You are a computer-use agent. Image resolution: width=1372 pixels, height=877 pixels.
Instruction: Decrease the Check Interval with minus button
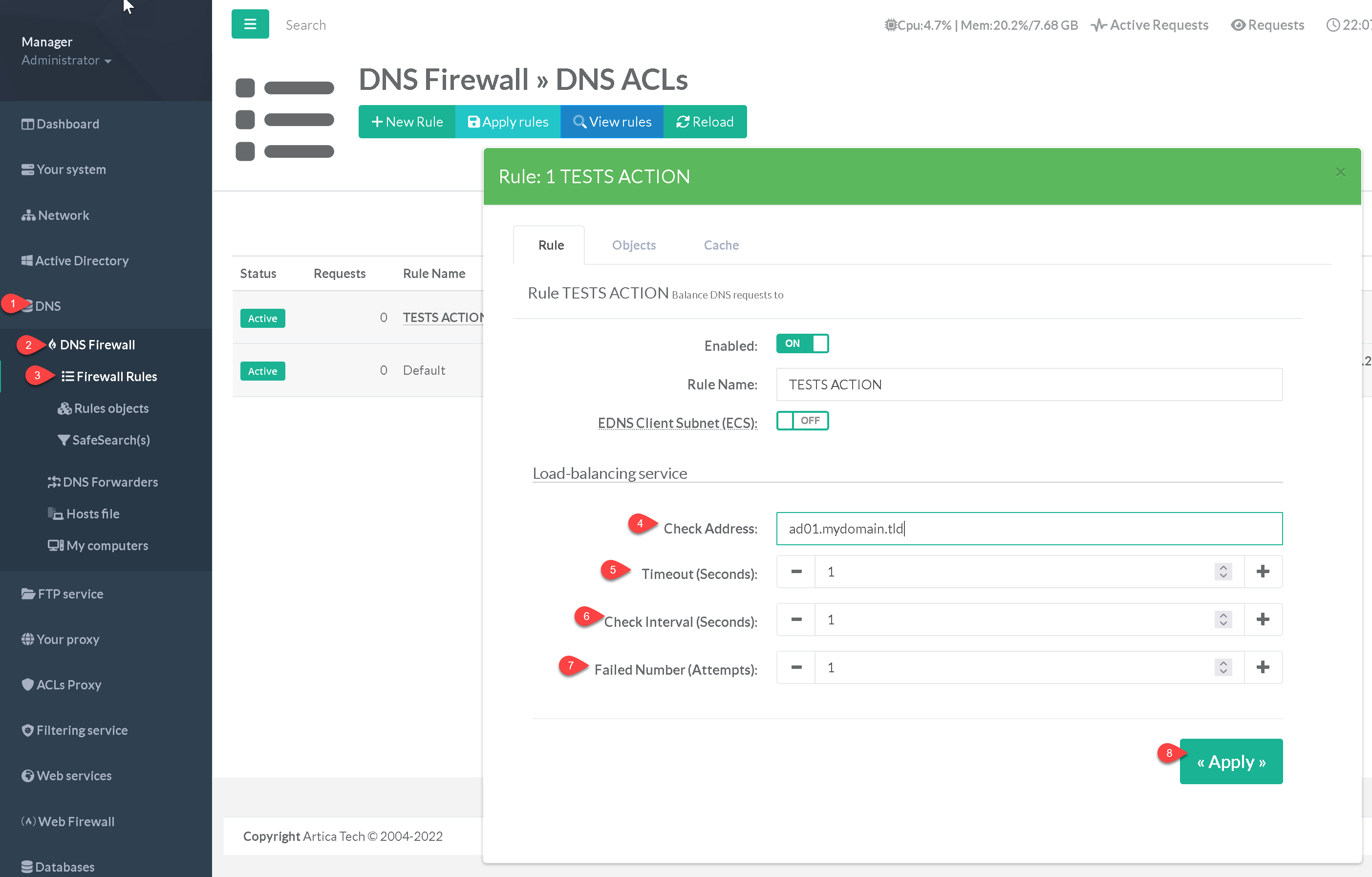tap(796, 620)
